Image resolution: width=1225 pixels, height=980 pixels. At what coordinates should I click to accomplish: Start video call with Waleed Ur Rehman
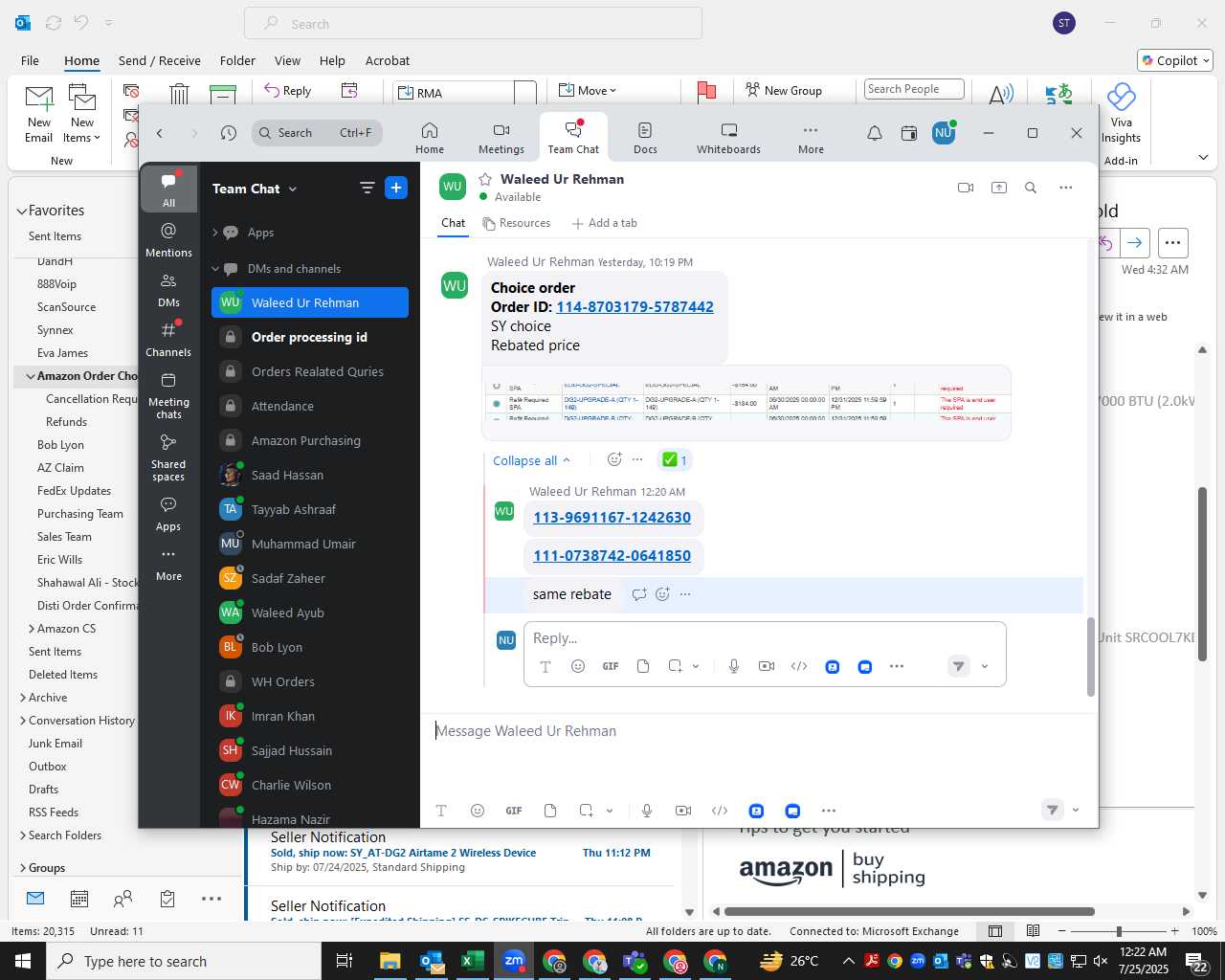click(x=966, y=188)
